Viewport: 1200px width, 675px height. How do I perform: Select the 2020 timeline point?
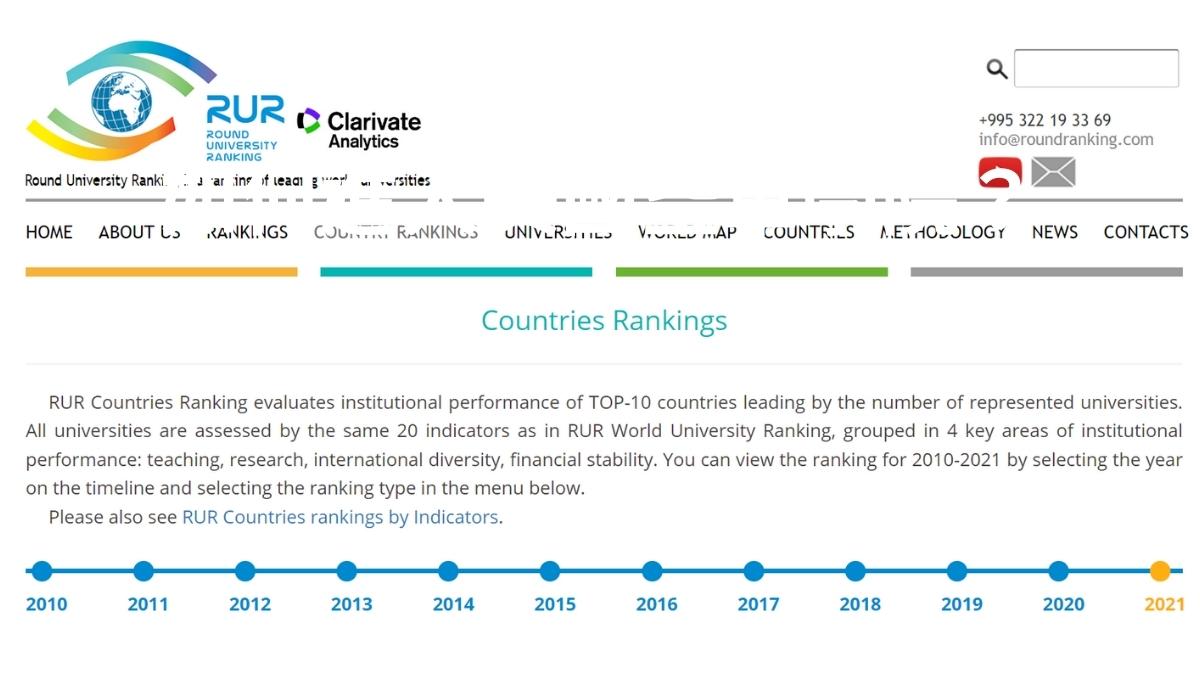point(1058,571)
